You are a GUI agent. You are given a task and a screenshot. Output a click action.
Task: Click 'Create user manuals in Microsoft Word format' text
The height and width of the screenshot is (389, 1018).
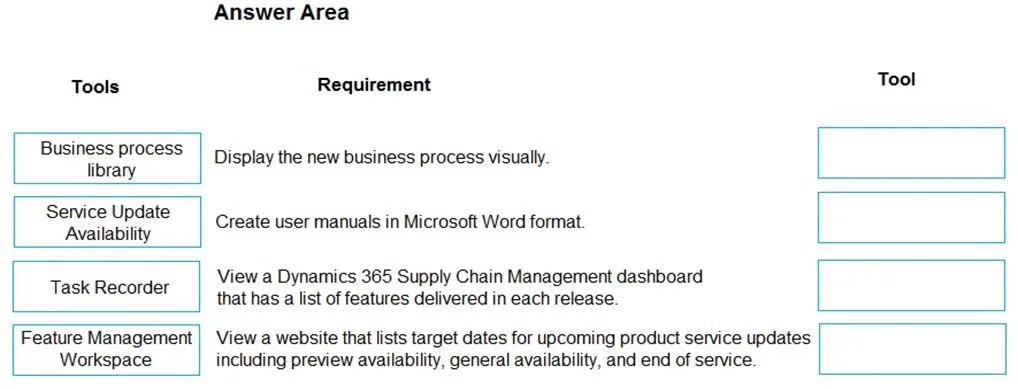[400, 222]
